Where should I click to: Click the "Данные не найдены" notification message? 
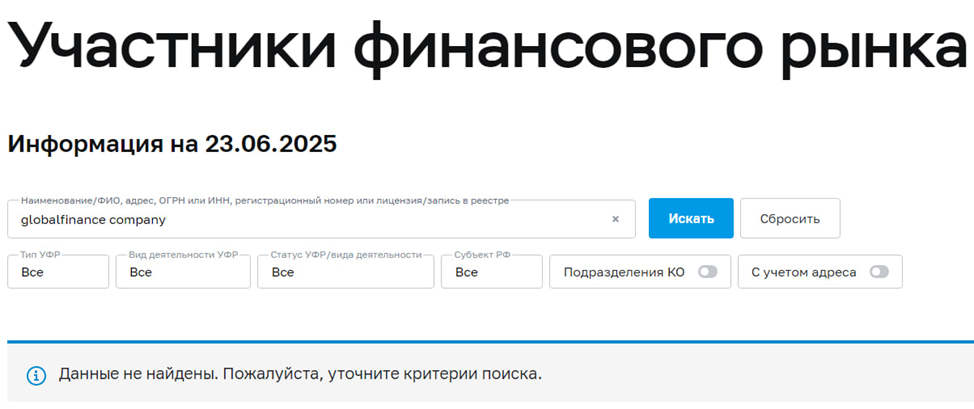[300, 375]
